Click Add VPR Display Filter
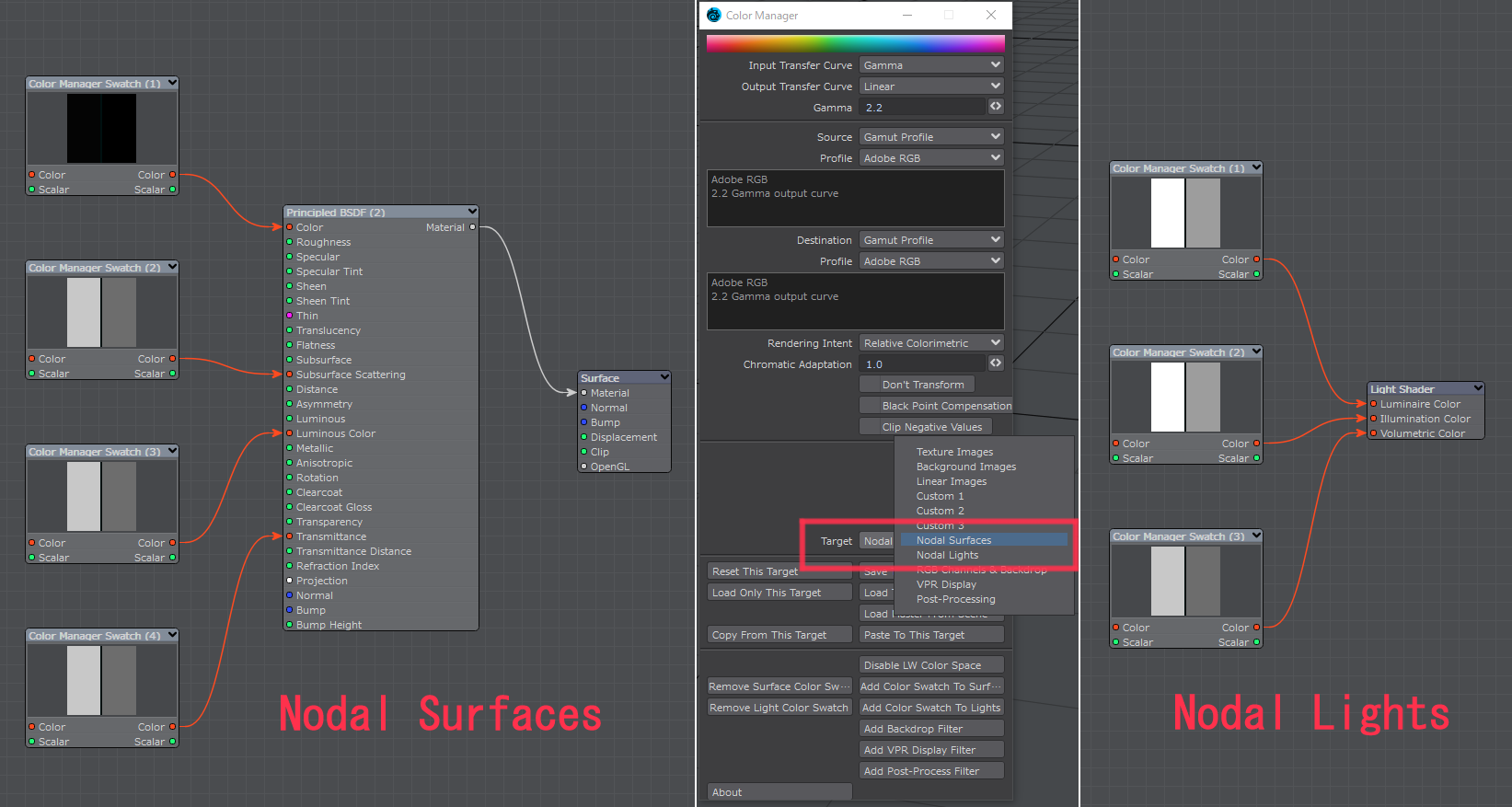 click(931, 750)
